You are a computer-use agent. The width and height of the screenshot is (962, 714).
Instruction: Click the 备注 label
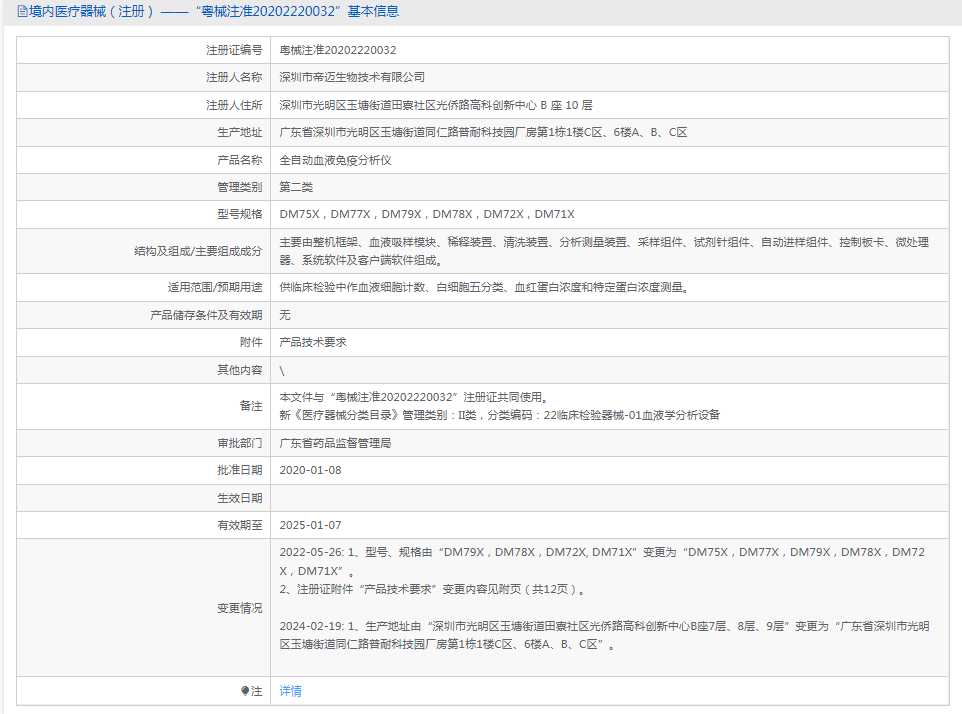[251, 406]
